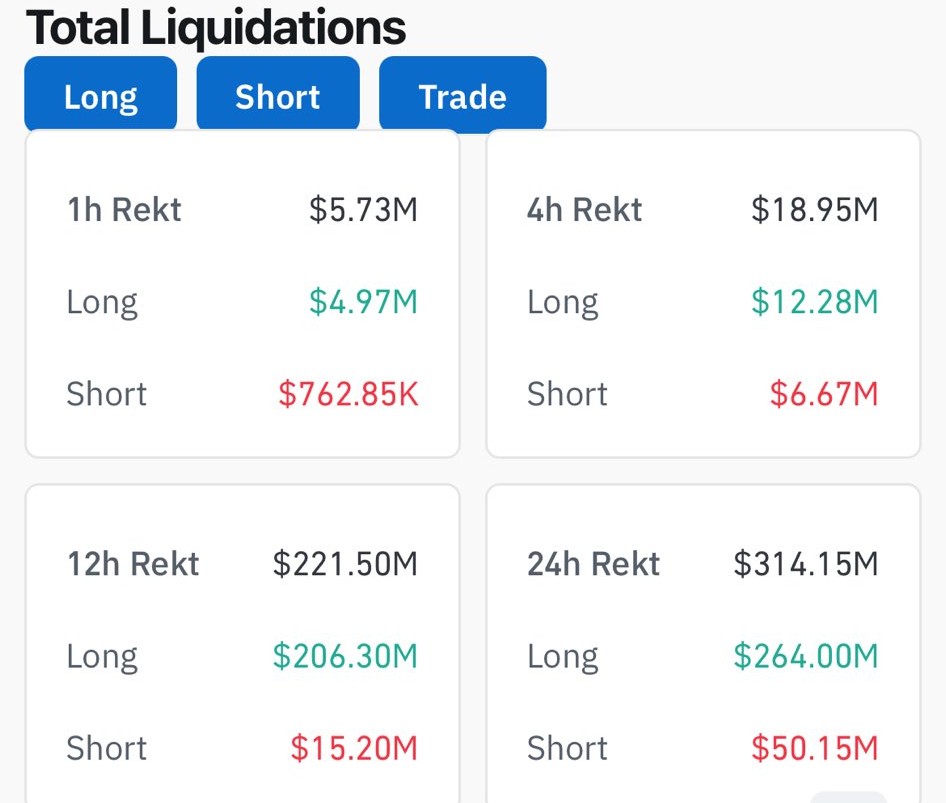This screenshot has height=803, width=946.
Task: Open the Trade button
Action: 462,96
